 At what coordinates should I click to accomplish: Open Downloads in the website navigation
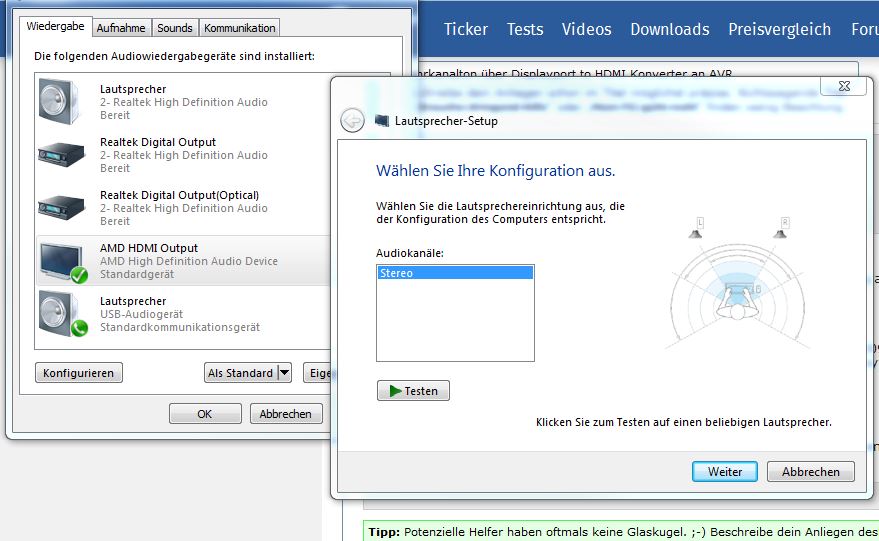[x=670, y=29]
